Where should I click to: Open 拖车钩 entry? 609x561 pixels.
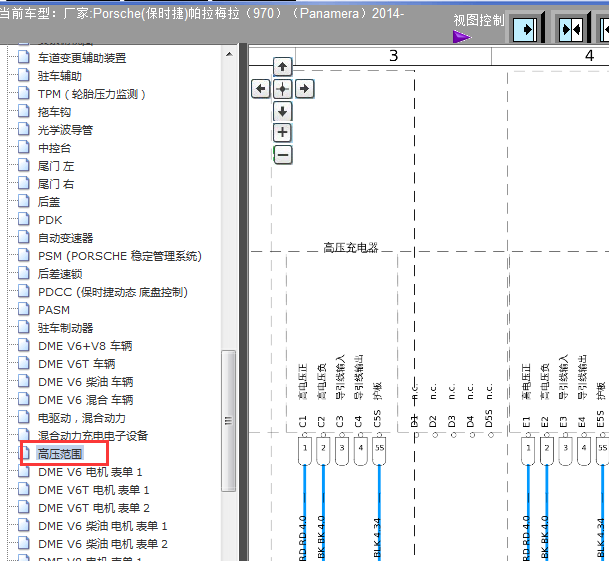[x=54, y=112]
